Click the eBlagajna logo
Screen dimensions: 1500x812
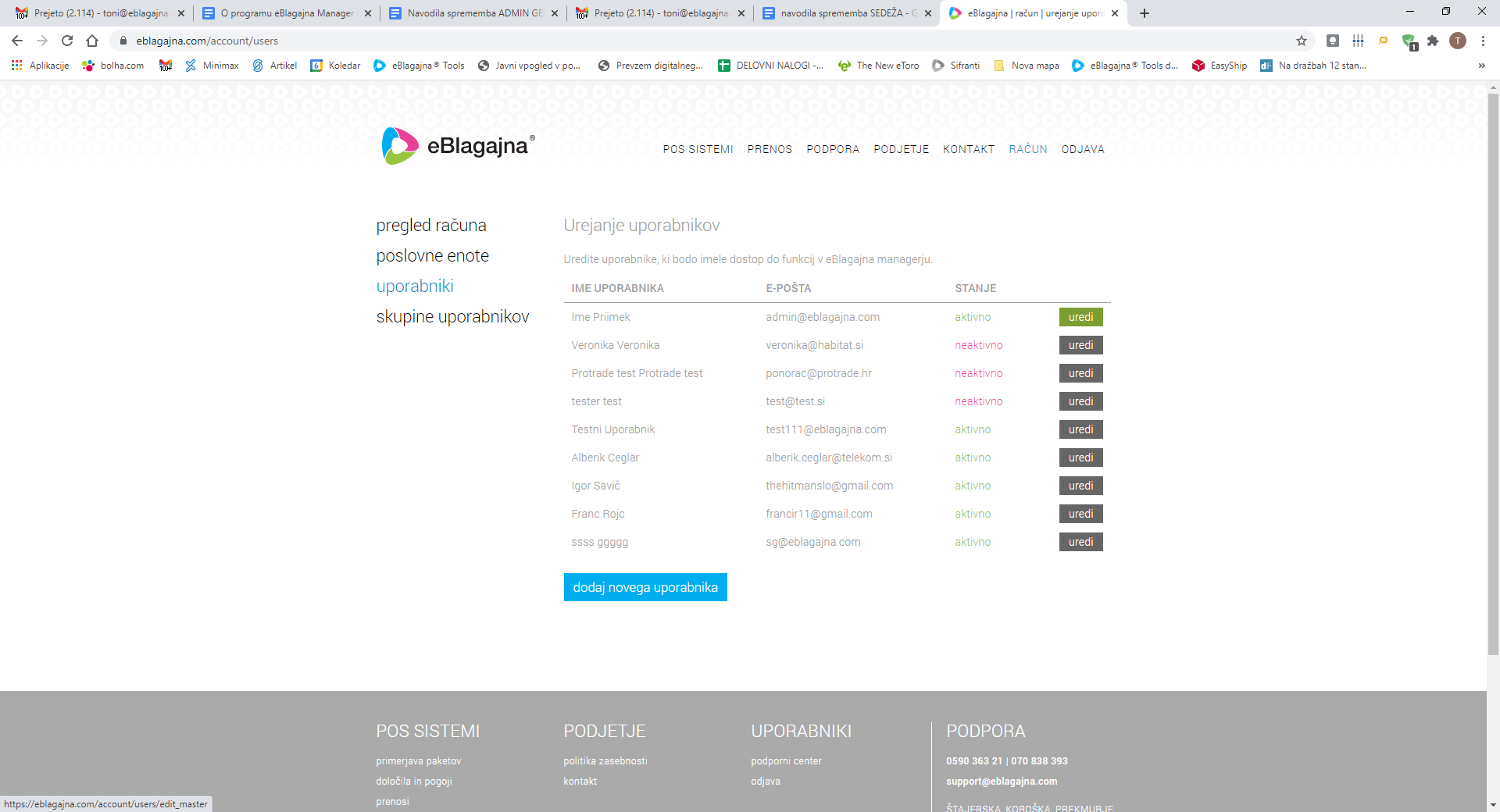coord(458,146)
